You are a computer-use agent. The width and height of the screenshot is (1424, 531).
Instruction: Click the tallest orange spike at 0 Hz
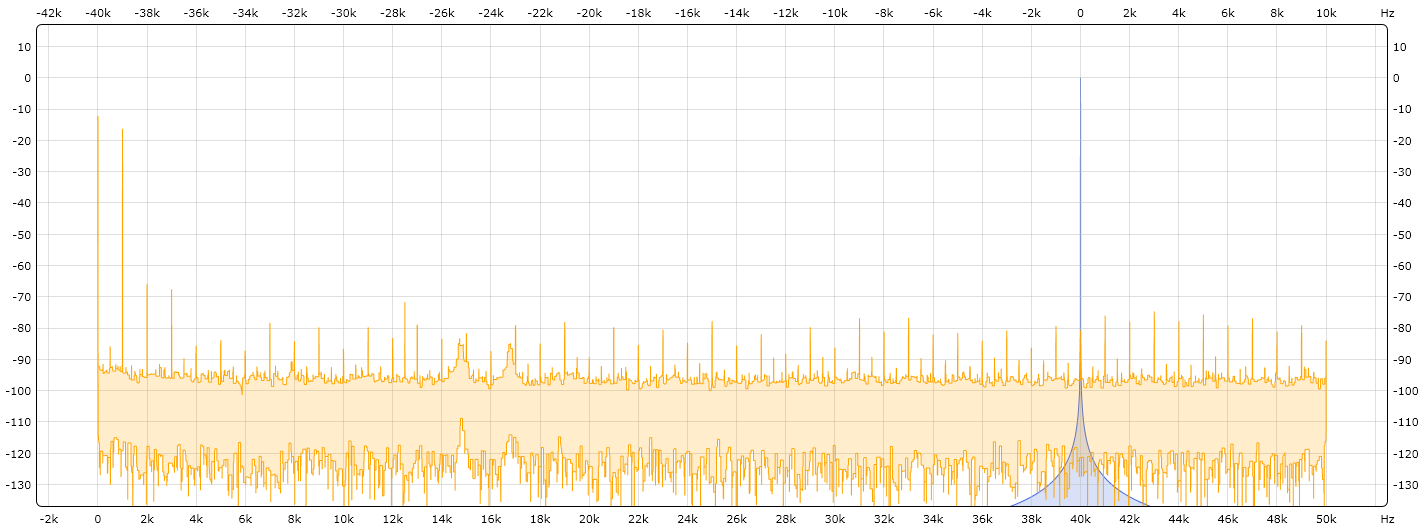[x=98, y=118]
